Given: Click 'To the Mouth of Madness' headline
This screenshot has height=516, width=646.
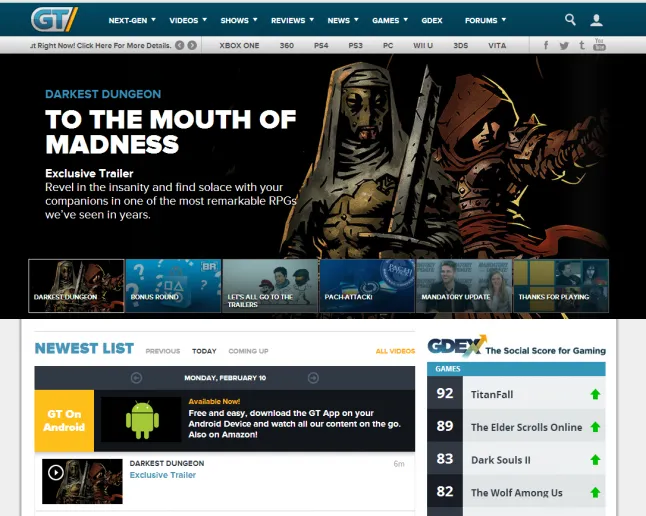Looking at the screenshot, I should [170, 131].
